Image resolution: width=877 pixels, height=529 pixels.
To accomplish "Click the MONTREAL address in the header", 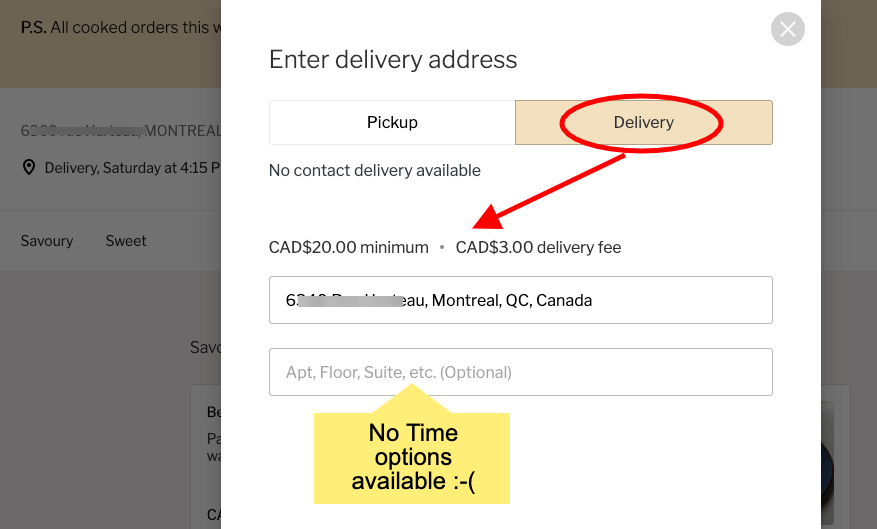I will click(120, 131).
